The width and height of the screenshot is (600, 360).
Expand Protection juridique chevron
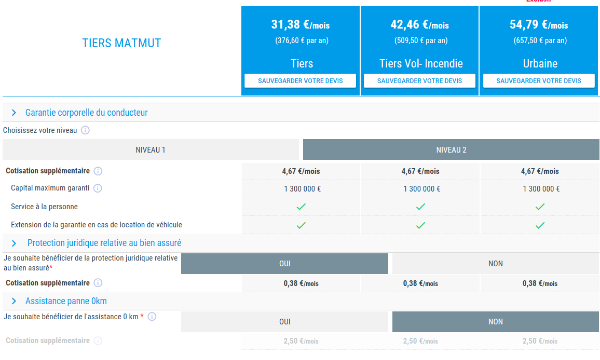[14, 243]
